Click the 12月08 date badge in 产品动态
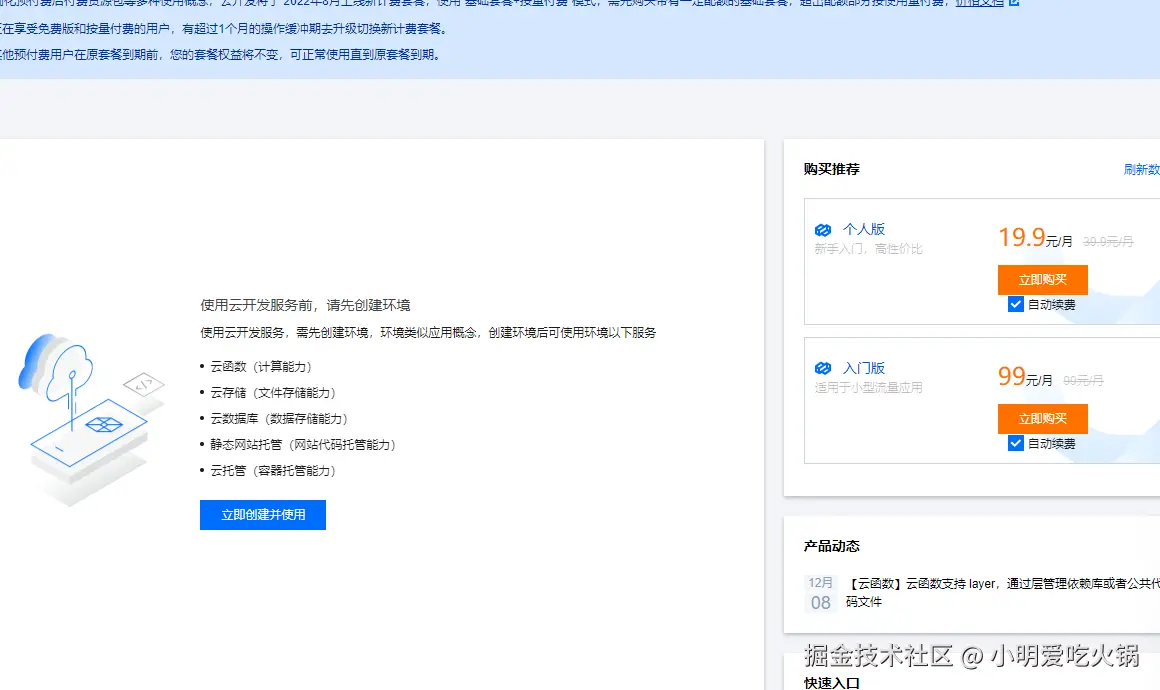 820,593
